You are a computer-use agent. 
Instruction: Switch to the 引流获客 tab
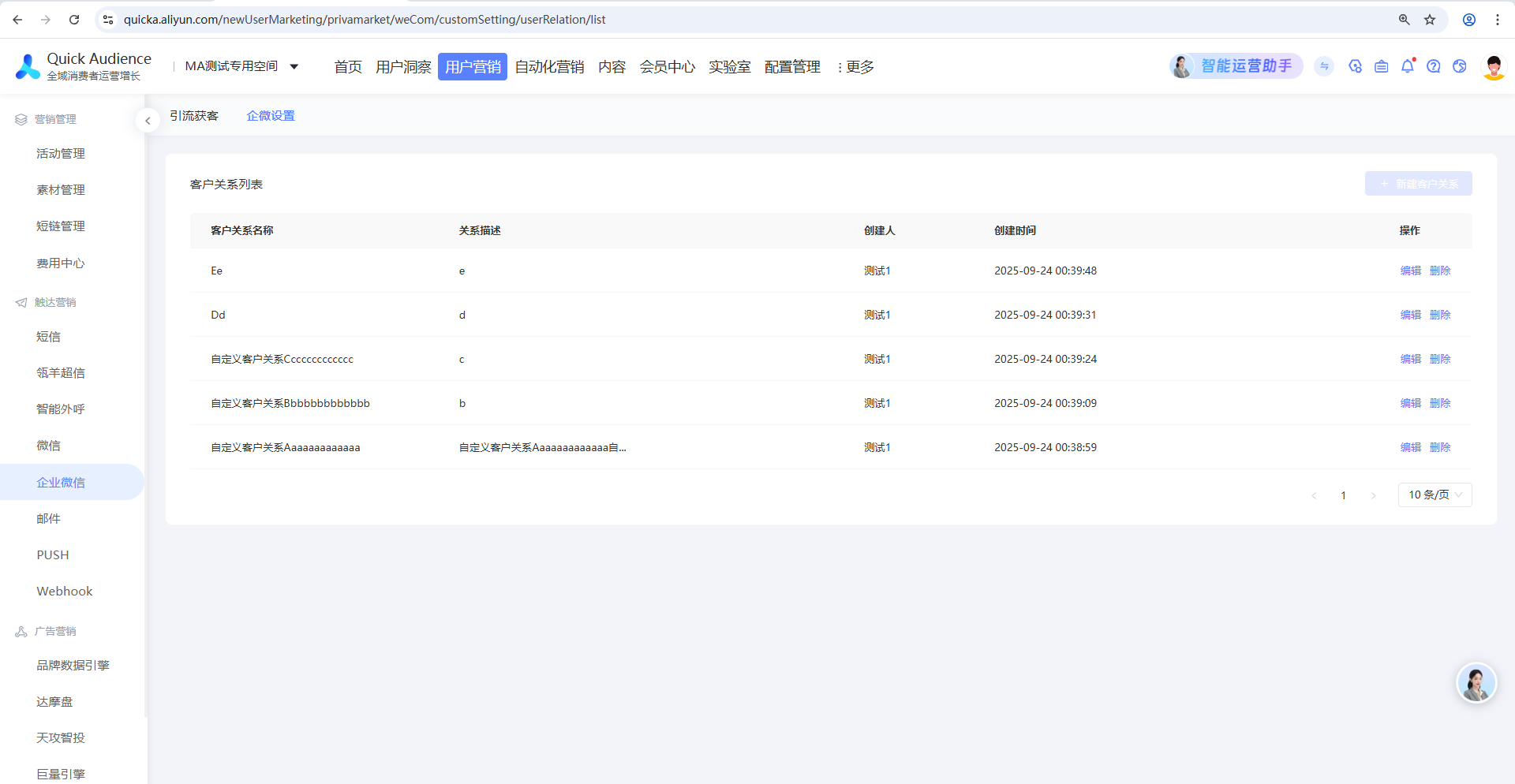[194, 116]
